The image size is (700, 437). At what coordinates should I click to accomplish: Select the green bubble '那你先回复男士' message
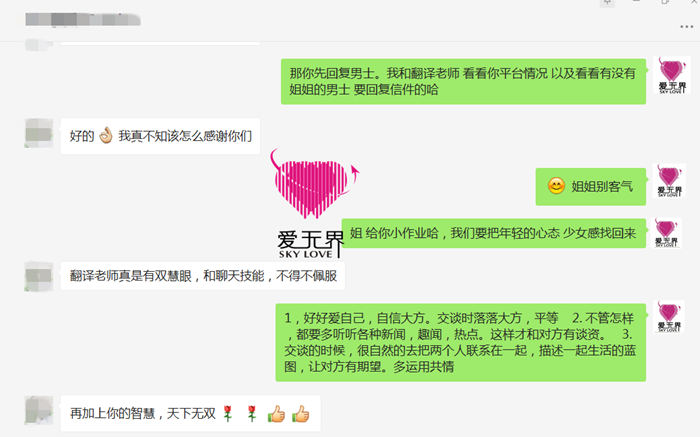point(463,82)
